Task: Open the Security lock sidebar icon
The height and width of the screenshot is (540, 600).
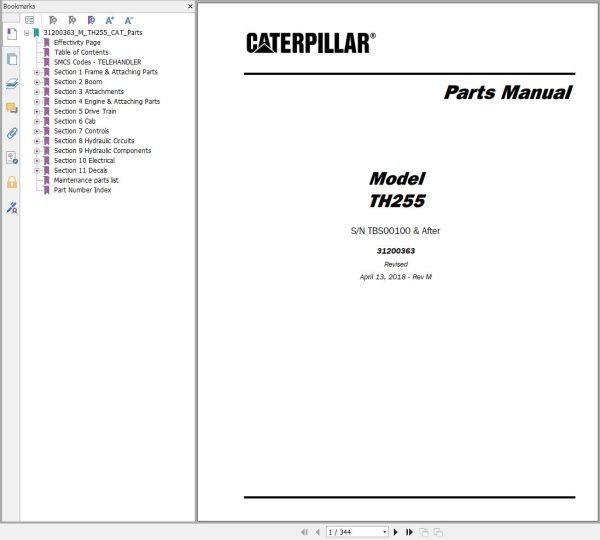Action: click(12, 183)
